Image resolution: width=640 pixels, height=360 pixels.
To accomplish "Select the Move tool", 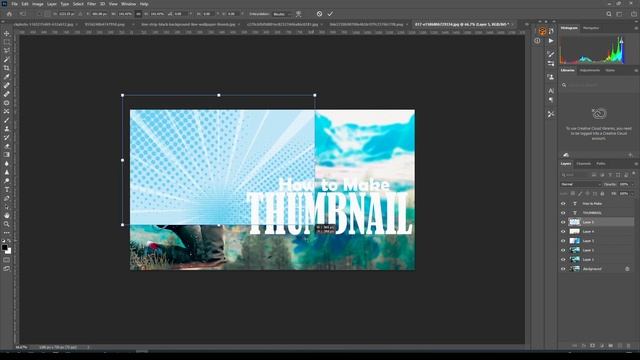I will pyautogui.click(x=7, y=33).
